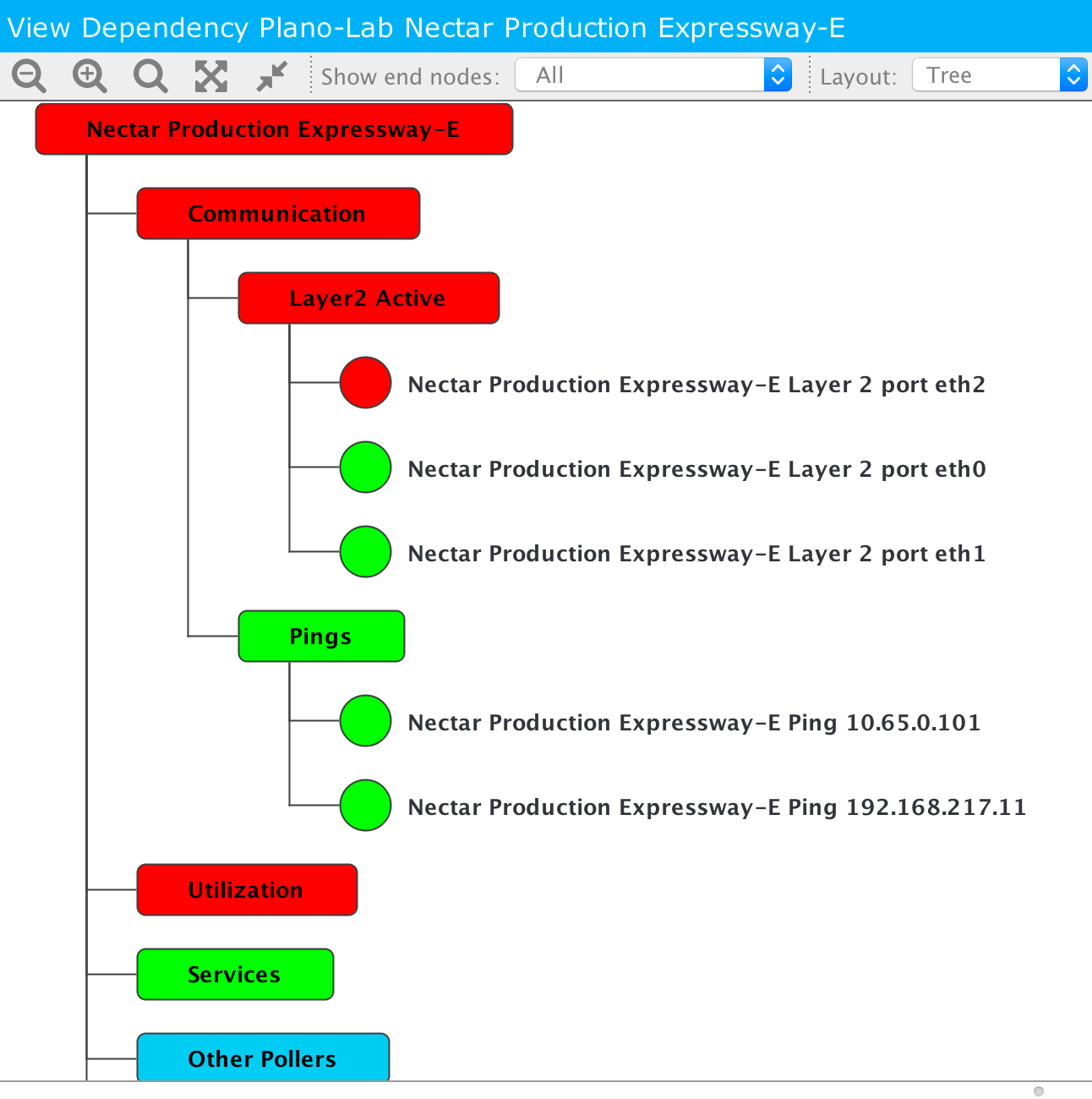Open the Layout Tree dropdown
The height and width of the screenshot is (1099, 1092).
coord(999,75)
